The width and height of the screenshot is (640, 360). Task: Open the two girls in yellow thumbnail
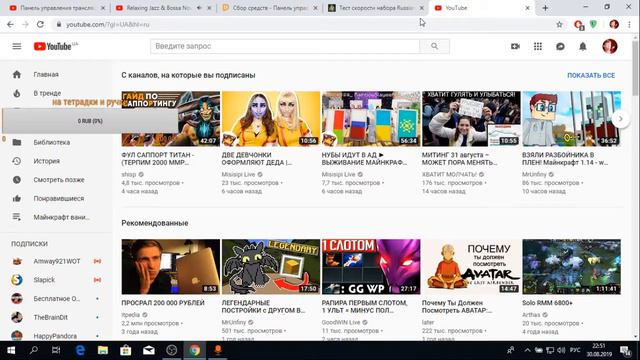(271, 119)
